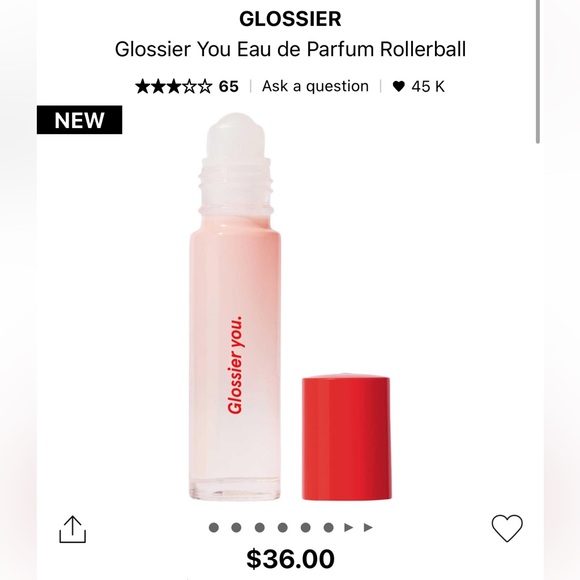Image resolution: width=580 pixels, height=580 pixels.
Task: Play the first video carousel indicator
Action: [x=348, y=527]
